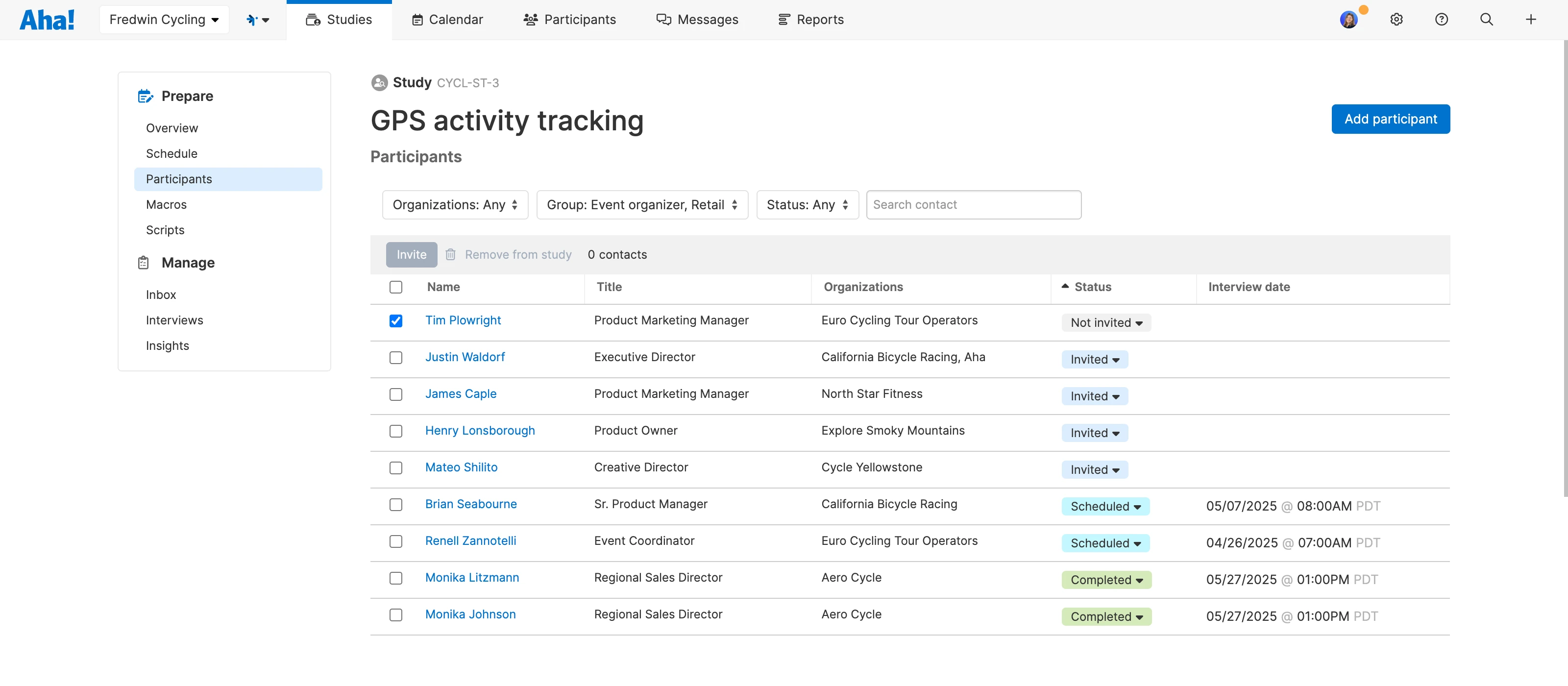Open the settings gear icon
Screen dimensions: 1568x686
1396,20
